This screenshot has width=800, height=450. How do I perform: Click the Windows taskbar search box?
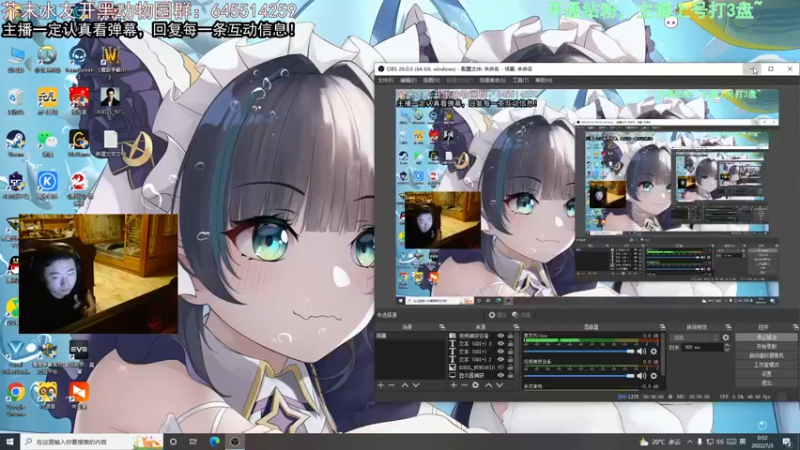click(92, 442)
